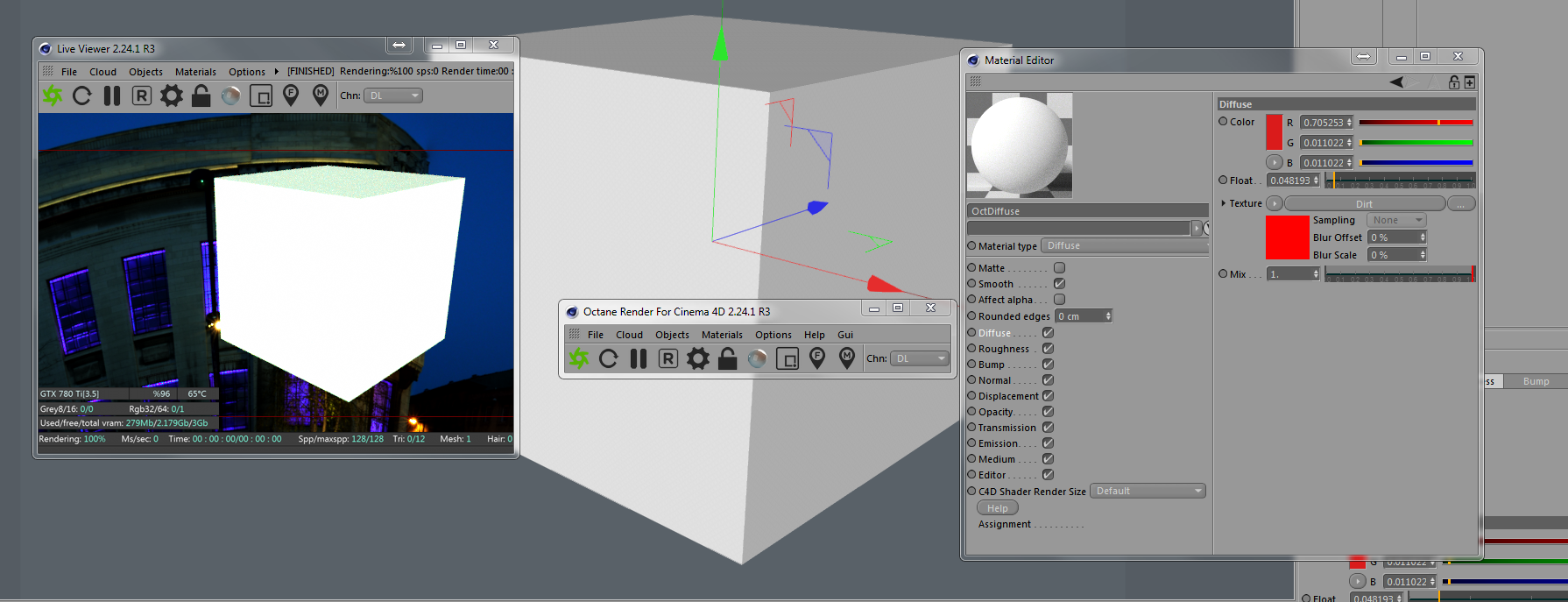This screenshot has height=602, width=1568.
Task: Click the Diffuse channel label in the list
Action: [994, 333]
